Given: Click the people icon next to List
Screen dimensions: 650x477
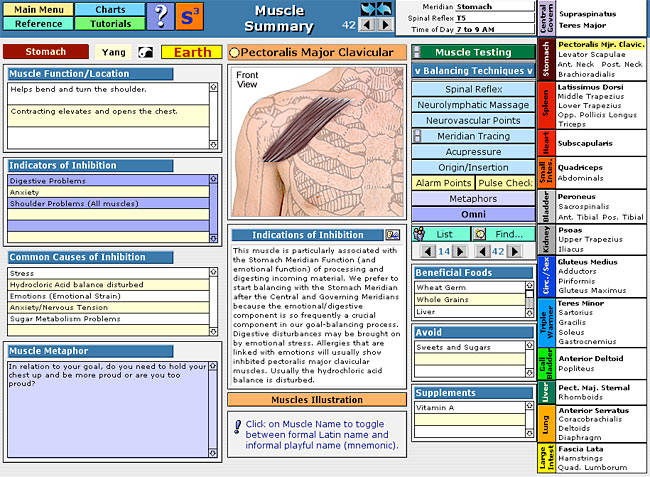Looking at the screenshot, I should coord(419,234).
